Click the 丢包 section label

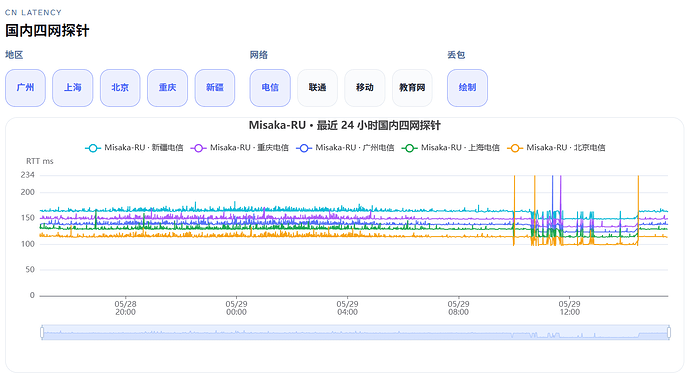(x=456, y=55)
